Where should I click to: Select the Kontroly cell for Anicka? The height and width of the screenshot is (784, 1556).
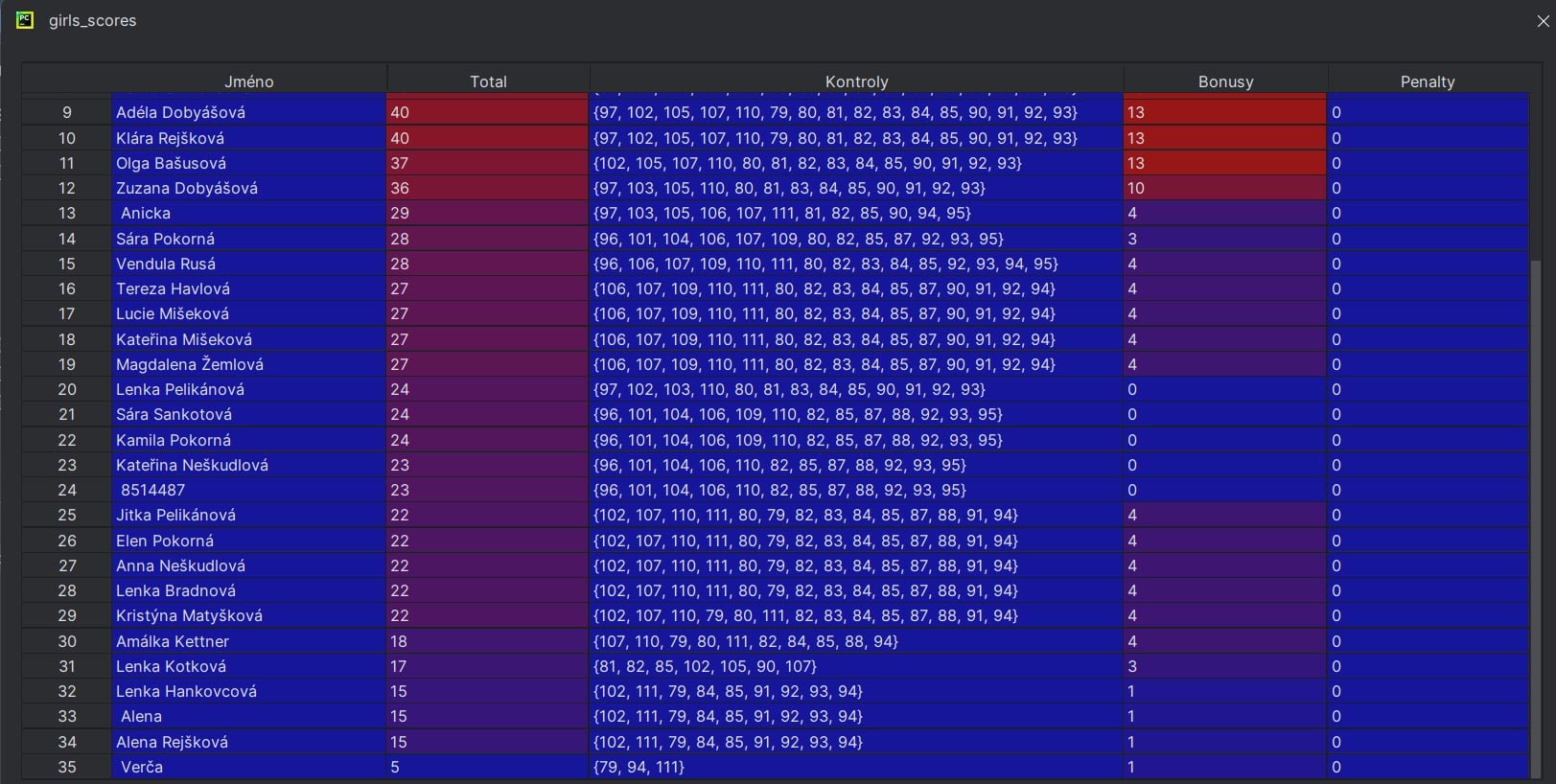tap(857, 213)
